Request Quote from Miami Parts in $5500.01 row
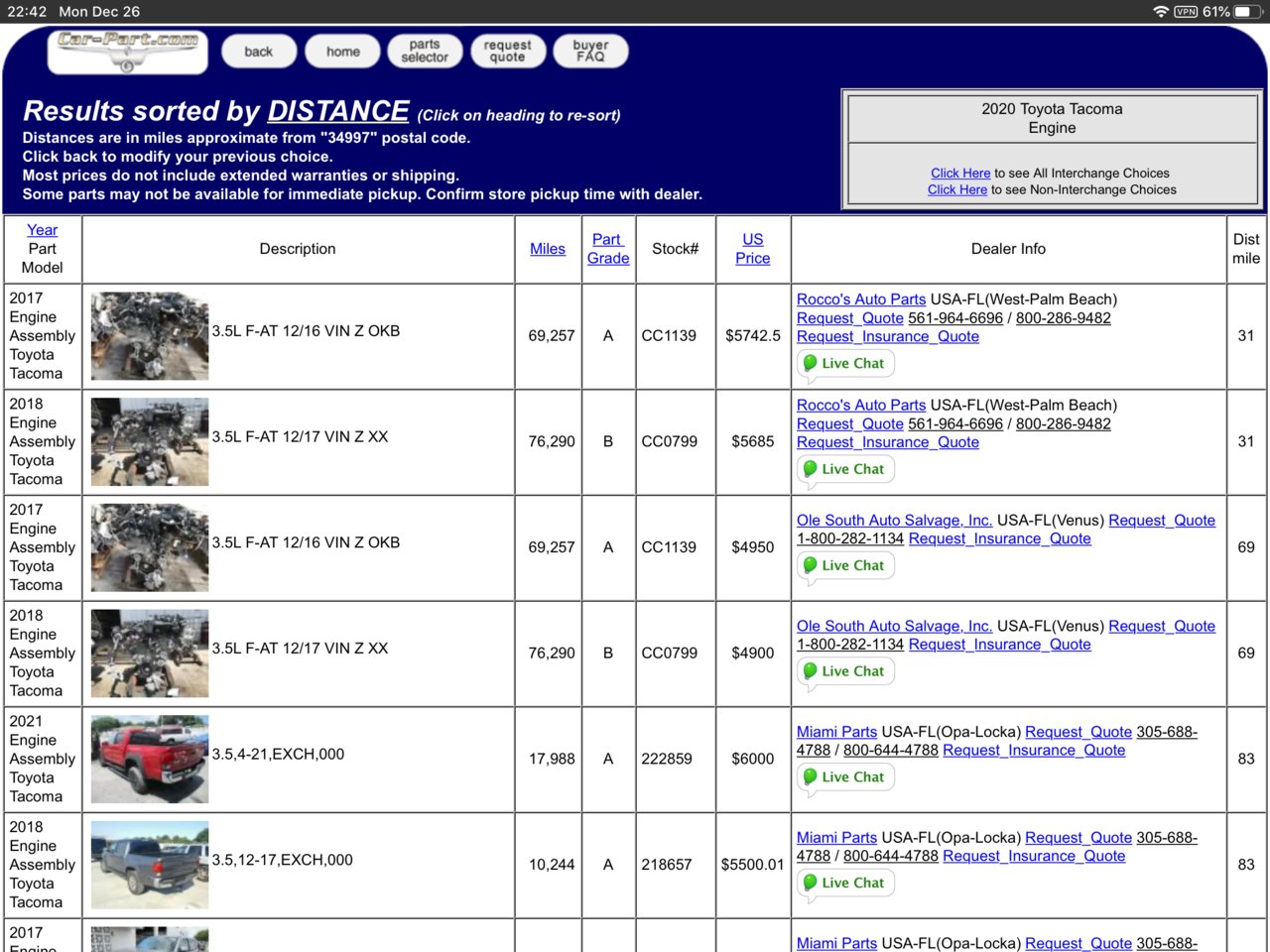This screenshot has height=952, width=1270. pos(1079,838)
